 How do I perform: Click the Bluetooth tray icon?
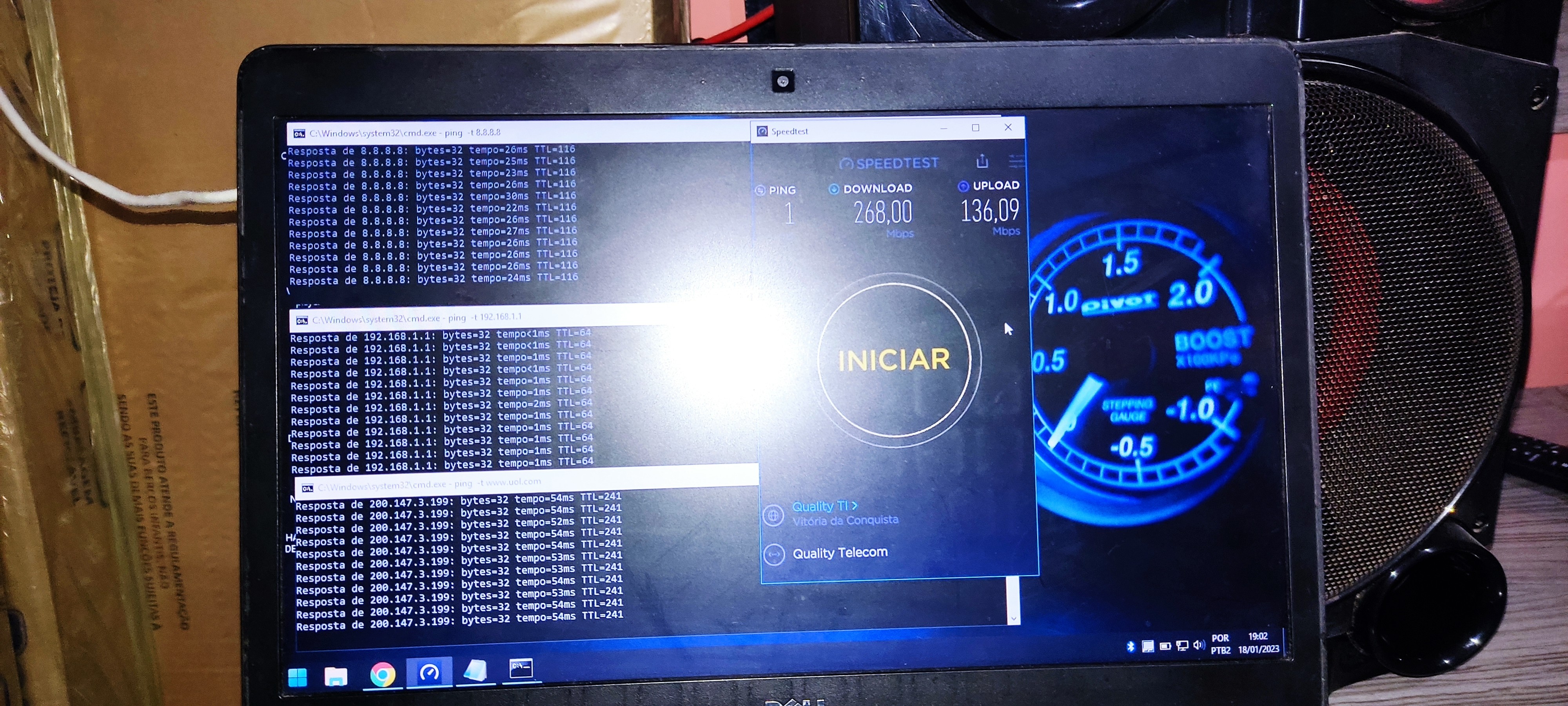coord(1131,646)
